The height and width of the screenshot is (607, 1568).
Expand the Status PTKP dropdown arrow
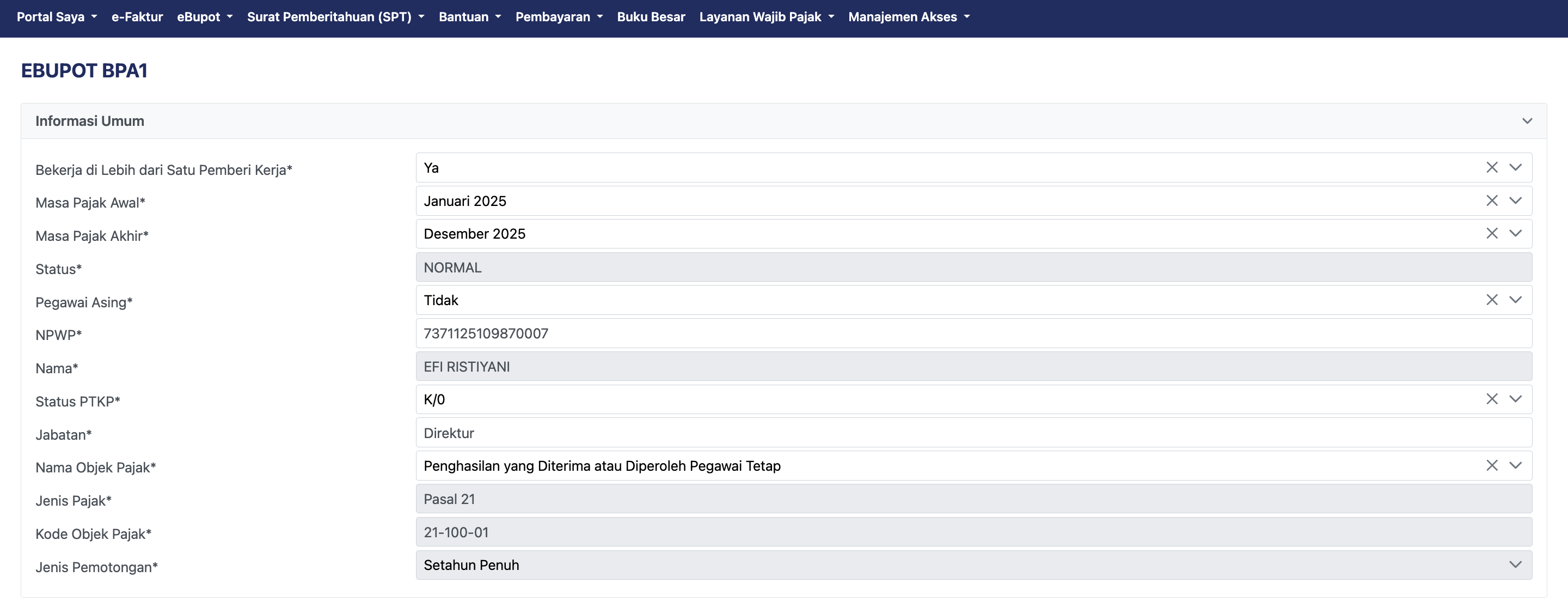[1515, 399]
